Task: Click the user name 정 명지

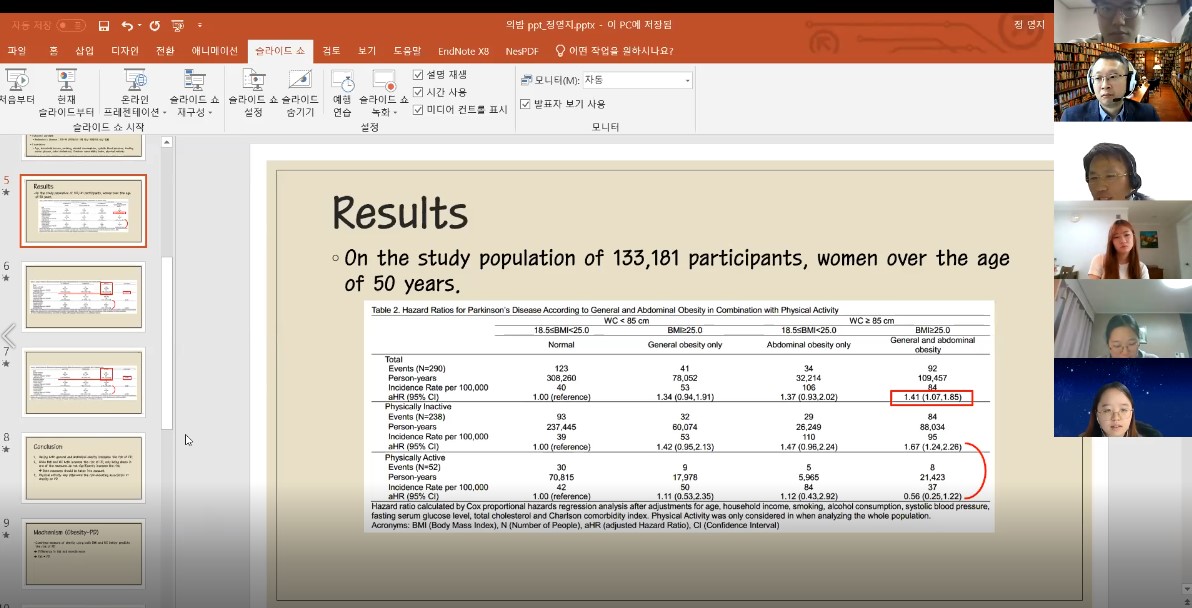Action: point(1029,25)
